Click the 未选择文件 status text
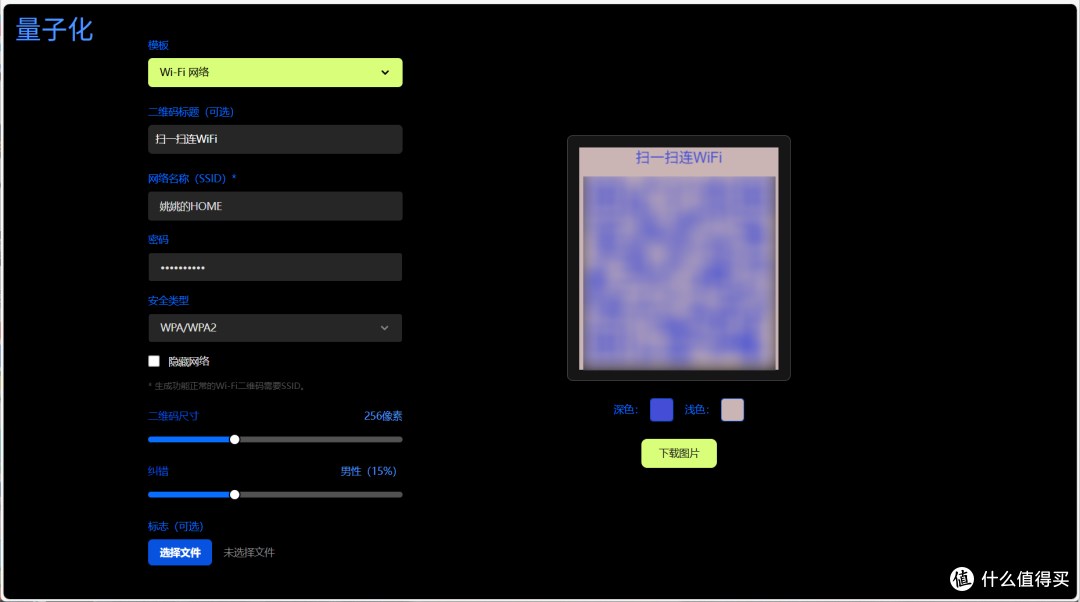This screenshot has width=1080, height=602. [249, 552]
